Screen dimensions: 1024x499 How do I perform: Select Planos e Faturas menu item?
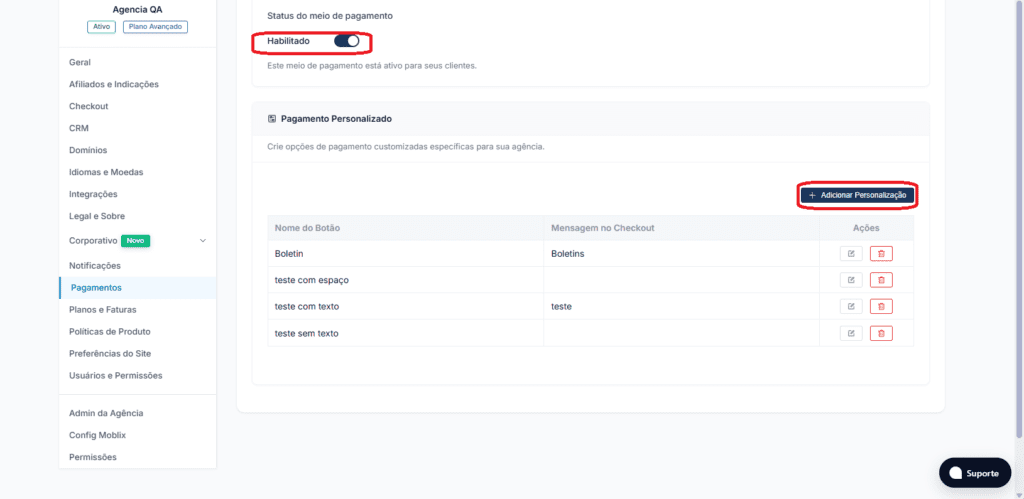(103, 310)
